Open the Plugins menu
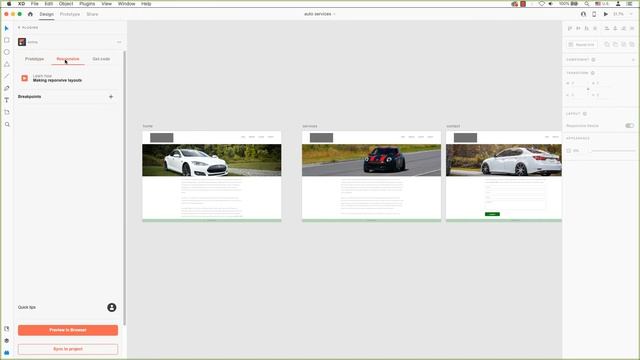This screenshot has height=360, width=640. tap(87, 4)
